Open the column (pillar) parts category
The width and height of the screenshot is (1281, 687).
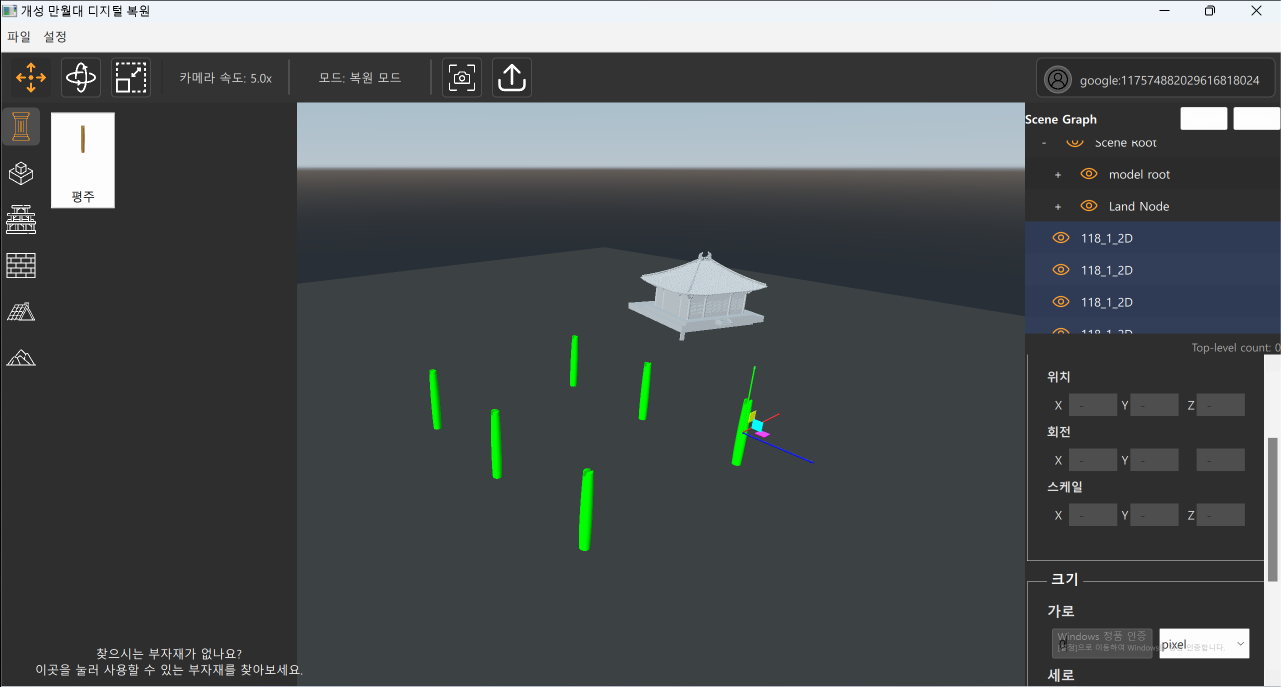pos(21,127)
